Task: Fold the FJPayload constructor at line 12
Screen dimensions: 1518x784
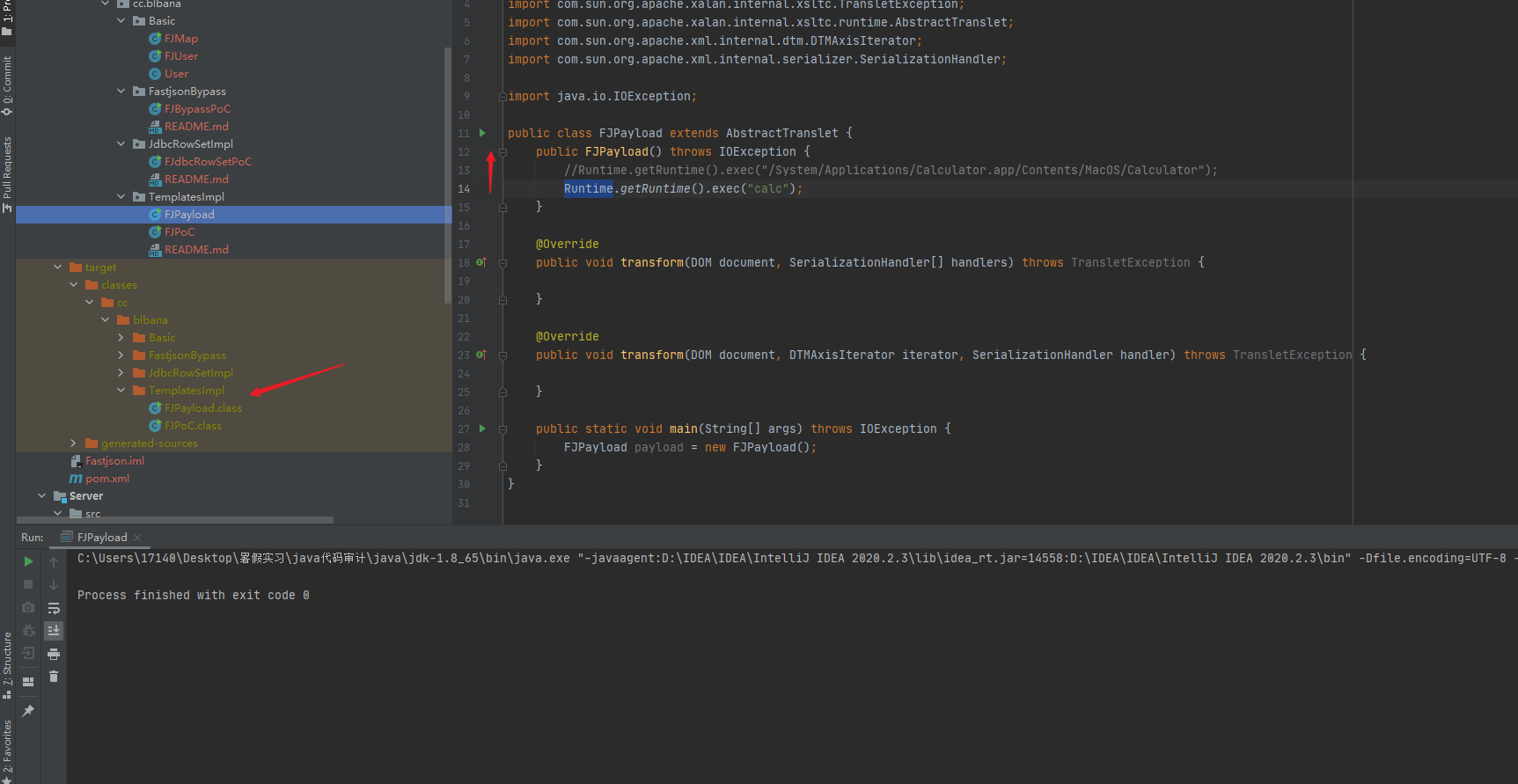Action: 502,152
